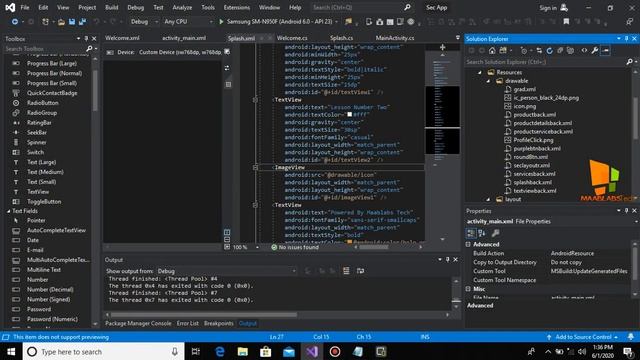Click the Search Solution Explorer field
This screenshot has width=640, height=360.
(545, 62)
